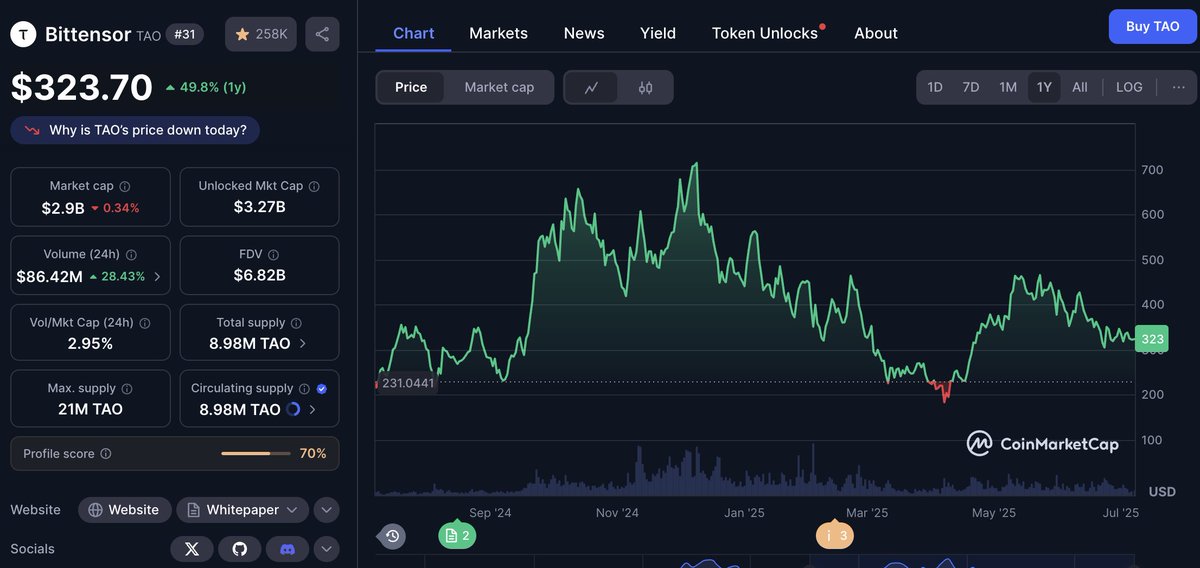This screenshot has width=1200, height=568.
Task: Click the green document marker labeled 2
Action: coord(457,536)
